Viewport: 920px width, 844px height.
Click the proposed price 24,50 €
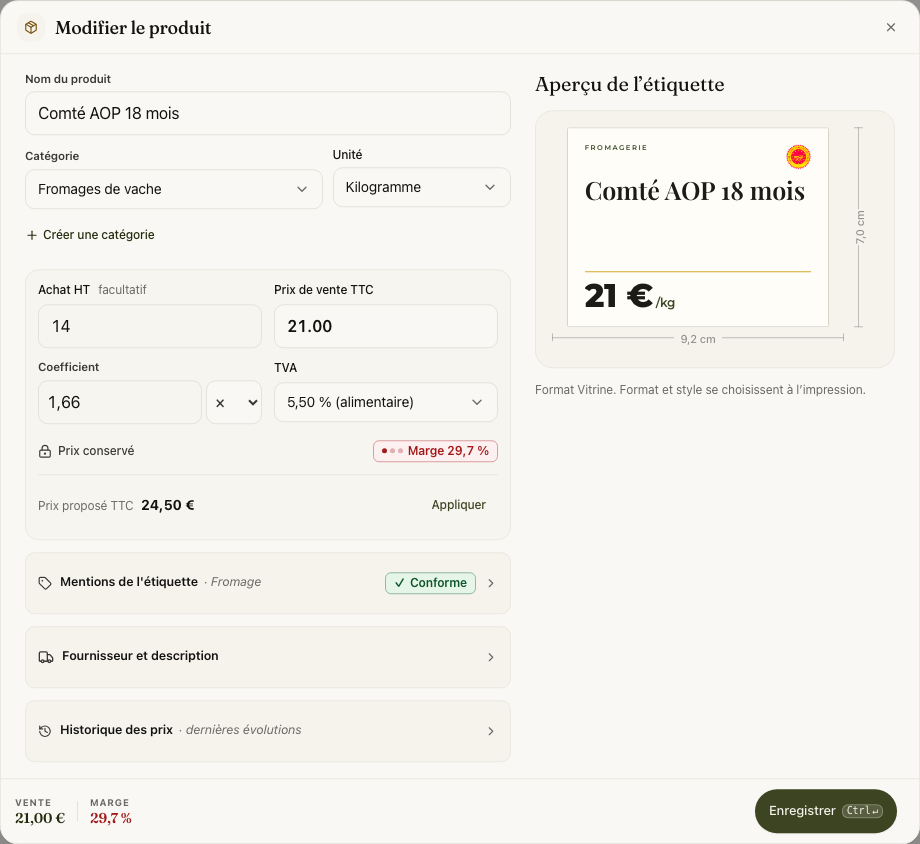pyautogui.click(x=168, y=505)
